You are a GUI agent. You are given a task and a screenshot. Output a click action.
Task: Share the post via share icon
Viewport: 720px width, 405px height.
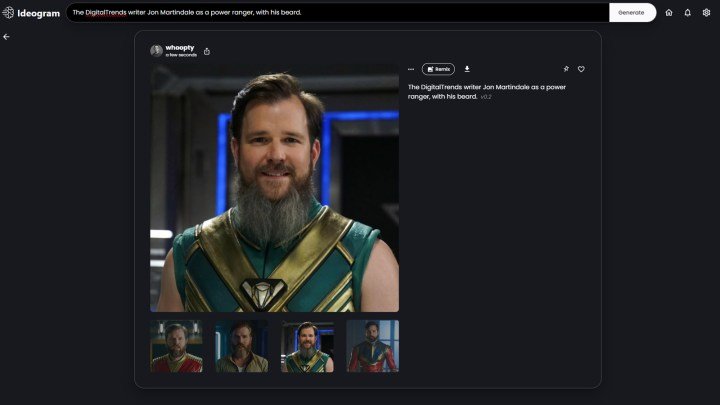(x=207, y=51)
